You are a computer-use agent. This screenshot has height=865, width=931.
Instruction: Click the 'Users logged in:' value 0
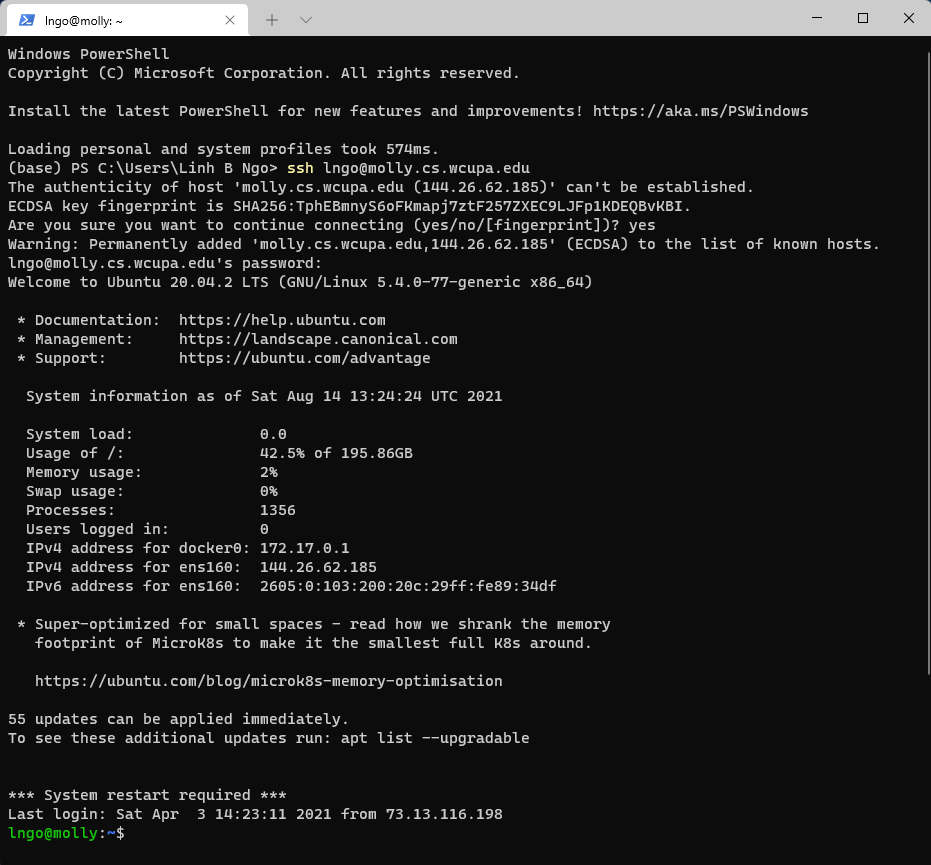tap(264, 529)
